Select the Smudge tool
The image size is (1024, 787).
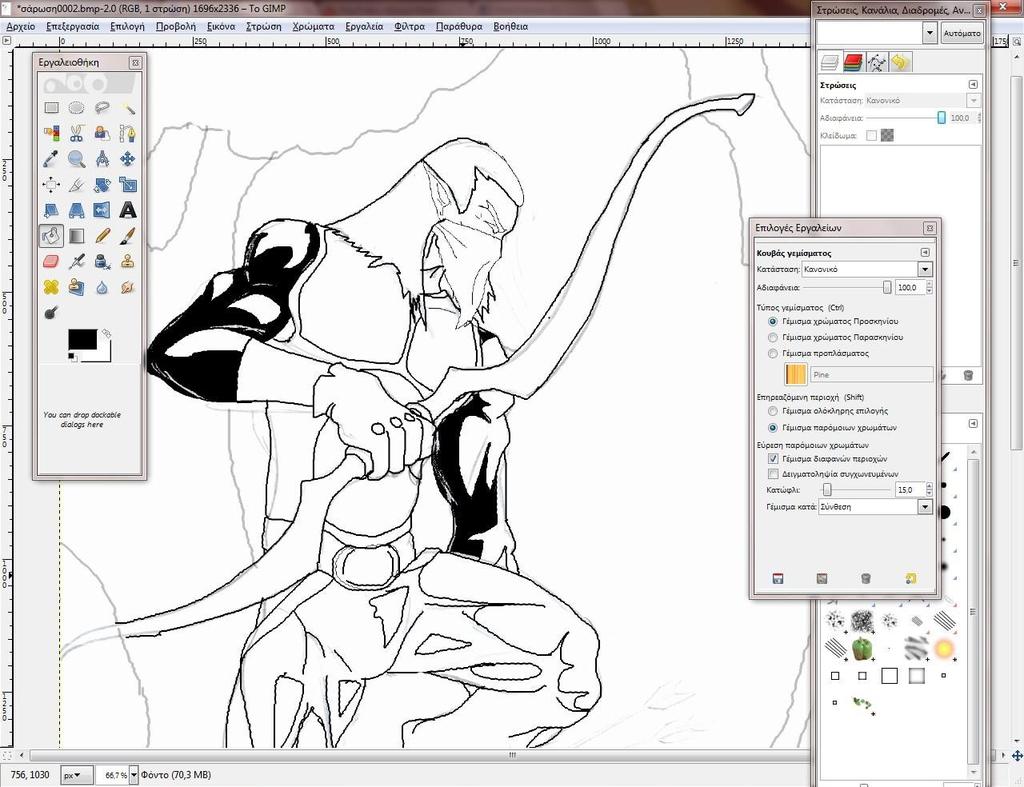click(127, 287)
